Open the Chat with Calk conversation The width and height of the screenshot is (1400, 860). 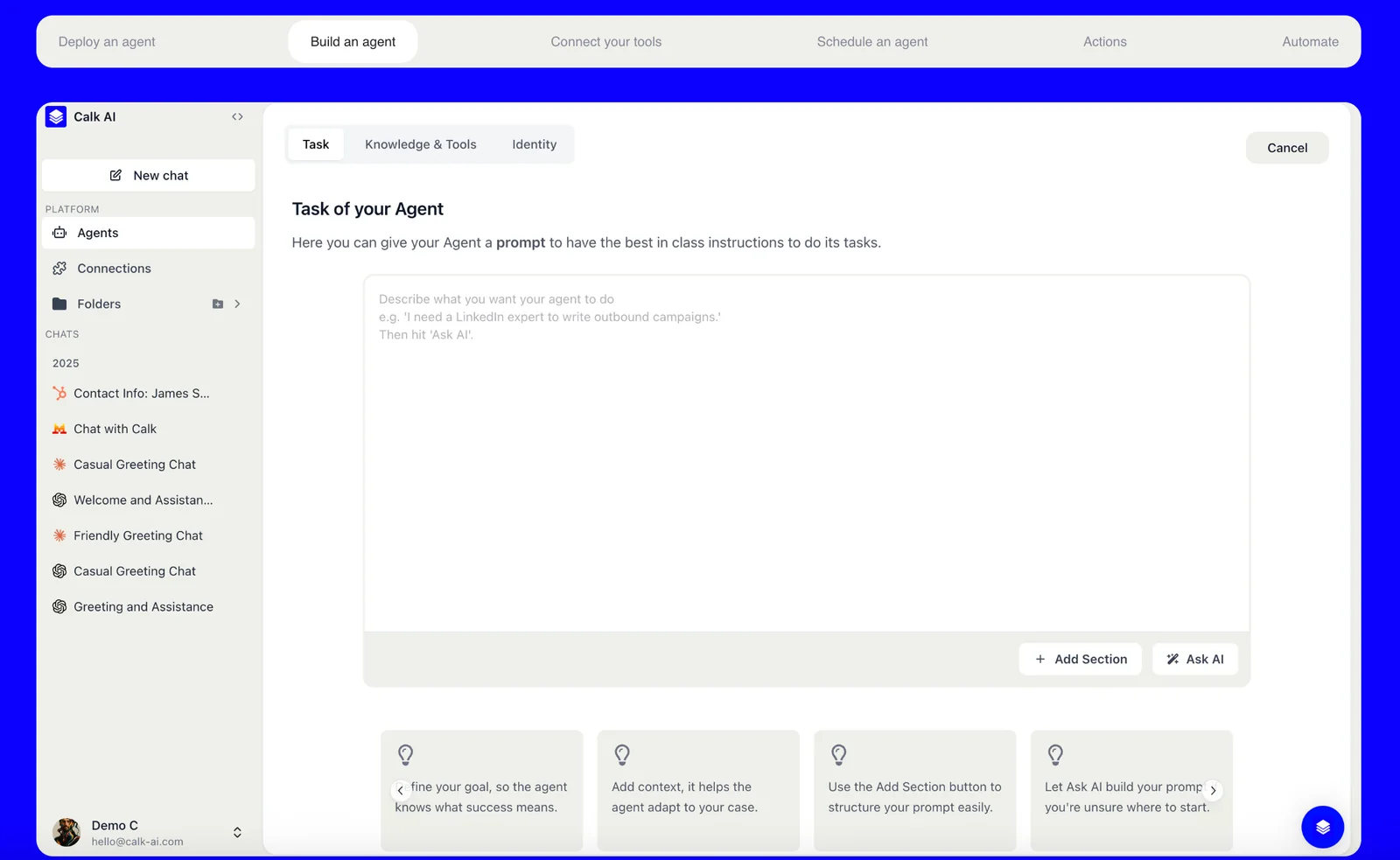[115, 430]
